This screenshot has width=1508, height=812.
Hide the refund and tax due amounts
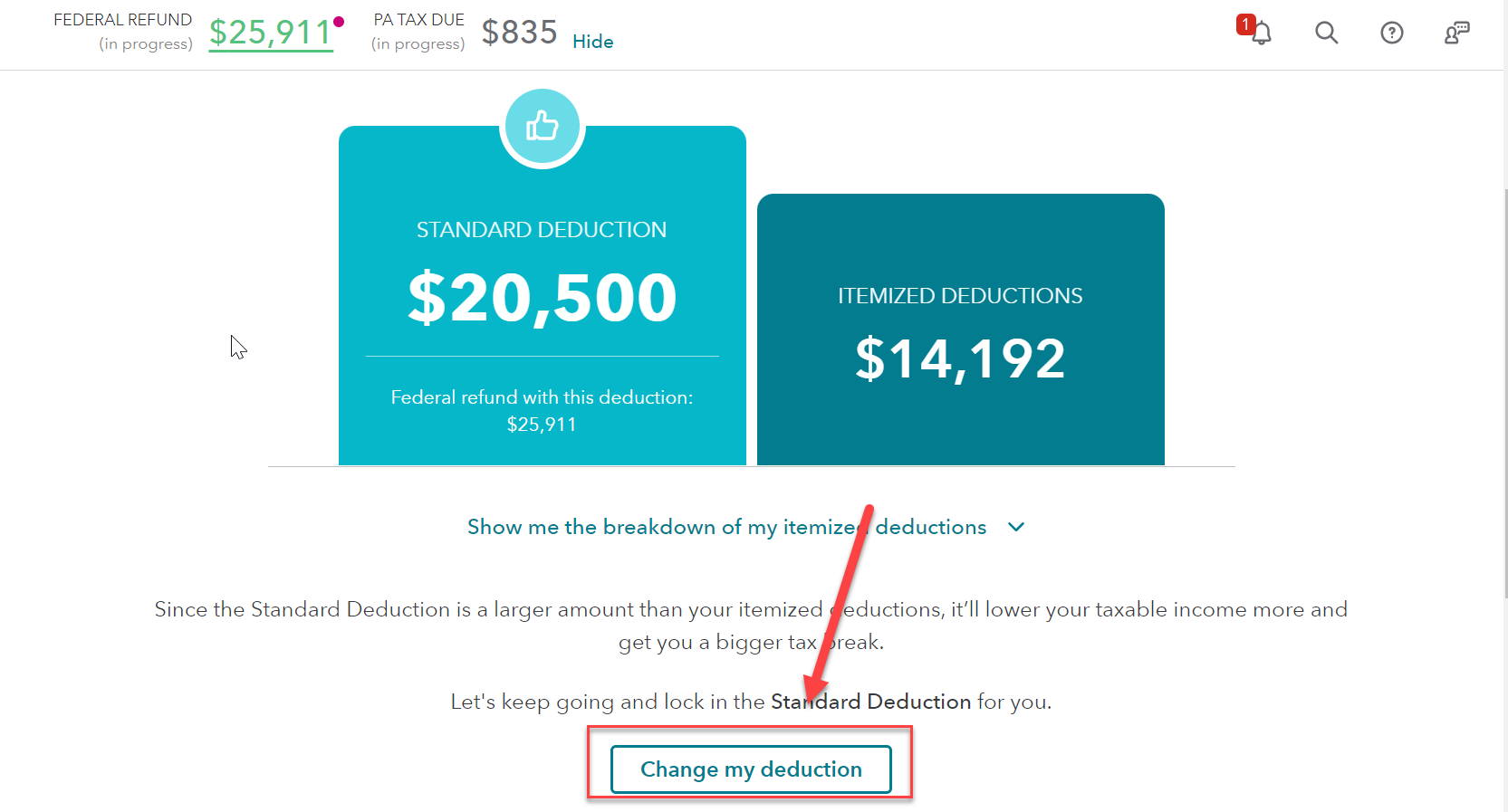pos(592,42)
